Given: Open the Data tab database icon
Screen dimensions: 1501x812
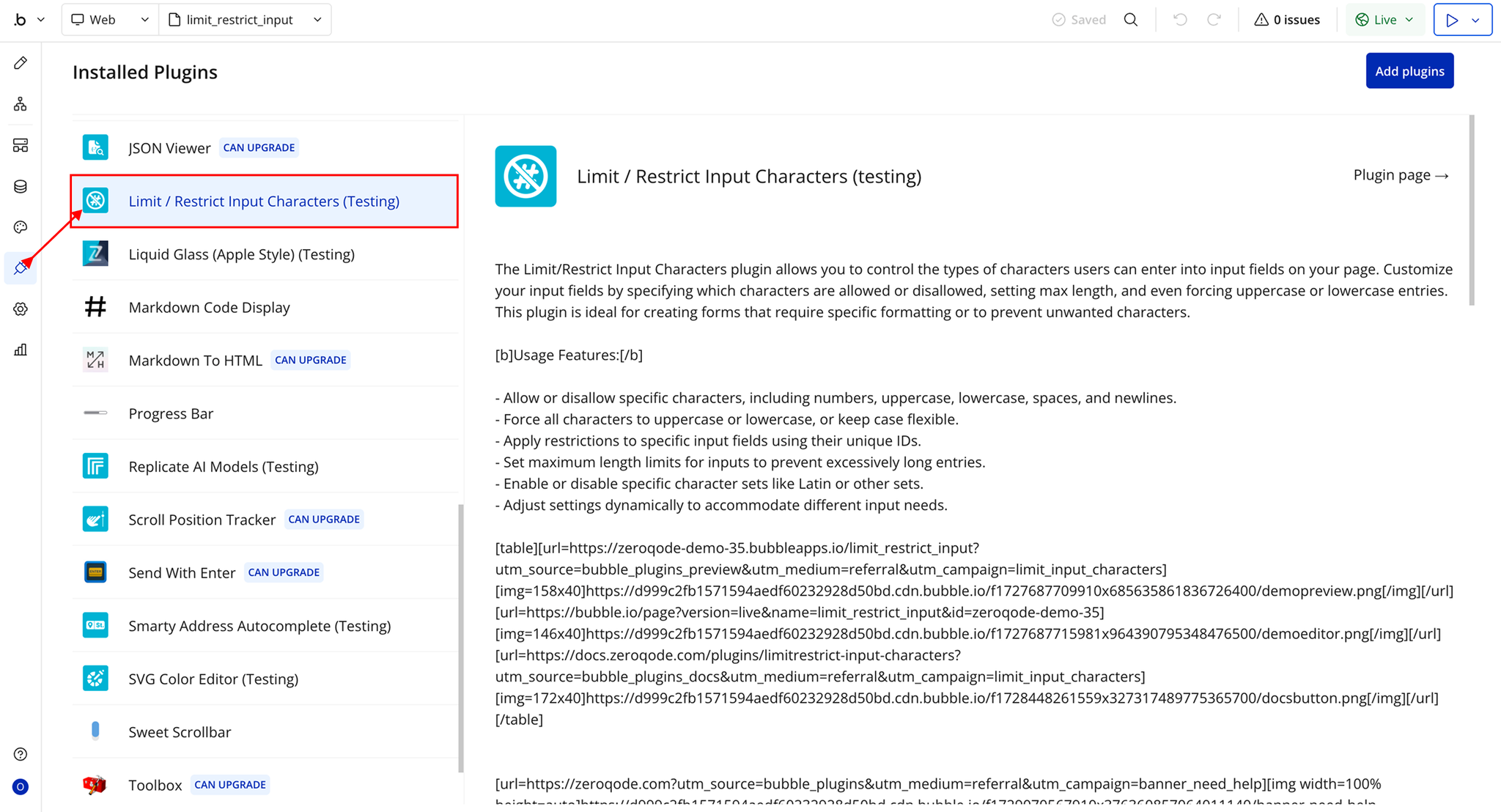Looking at the screenshot, I should coord(21,186).
